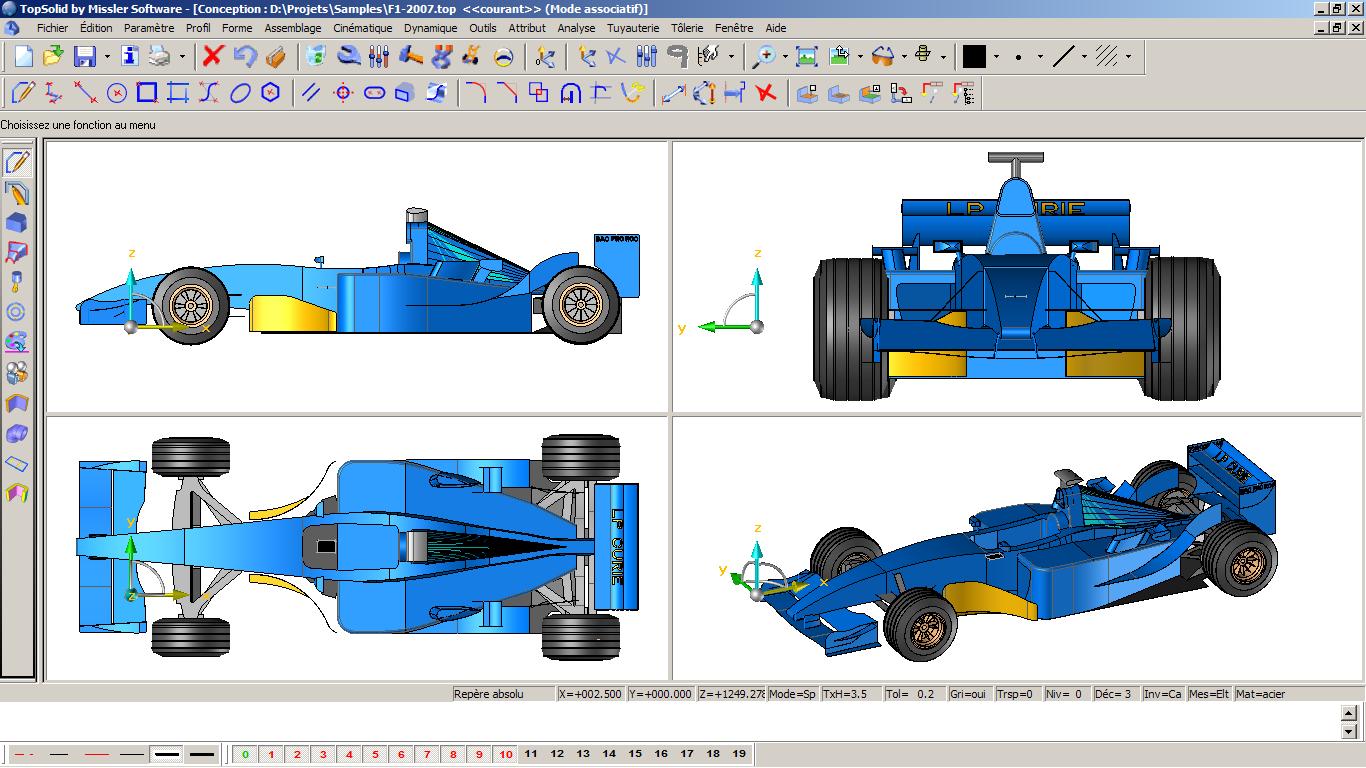1366x768 pixels.
Task: Select the line tool with red endpoints
Action: coord(86,94)
